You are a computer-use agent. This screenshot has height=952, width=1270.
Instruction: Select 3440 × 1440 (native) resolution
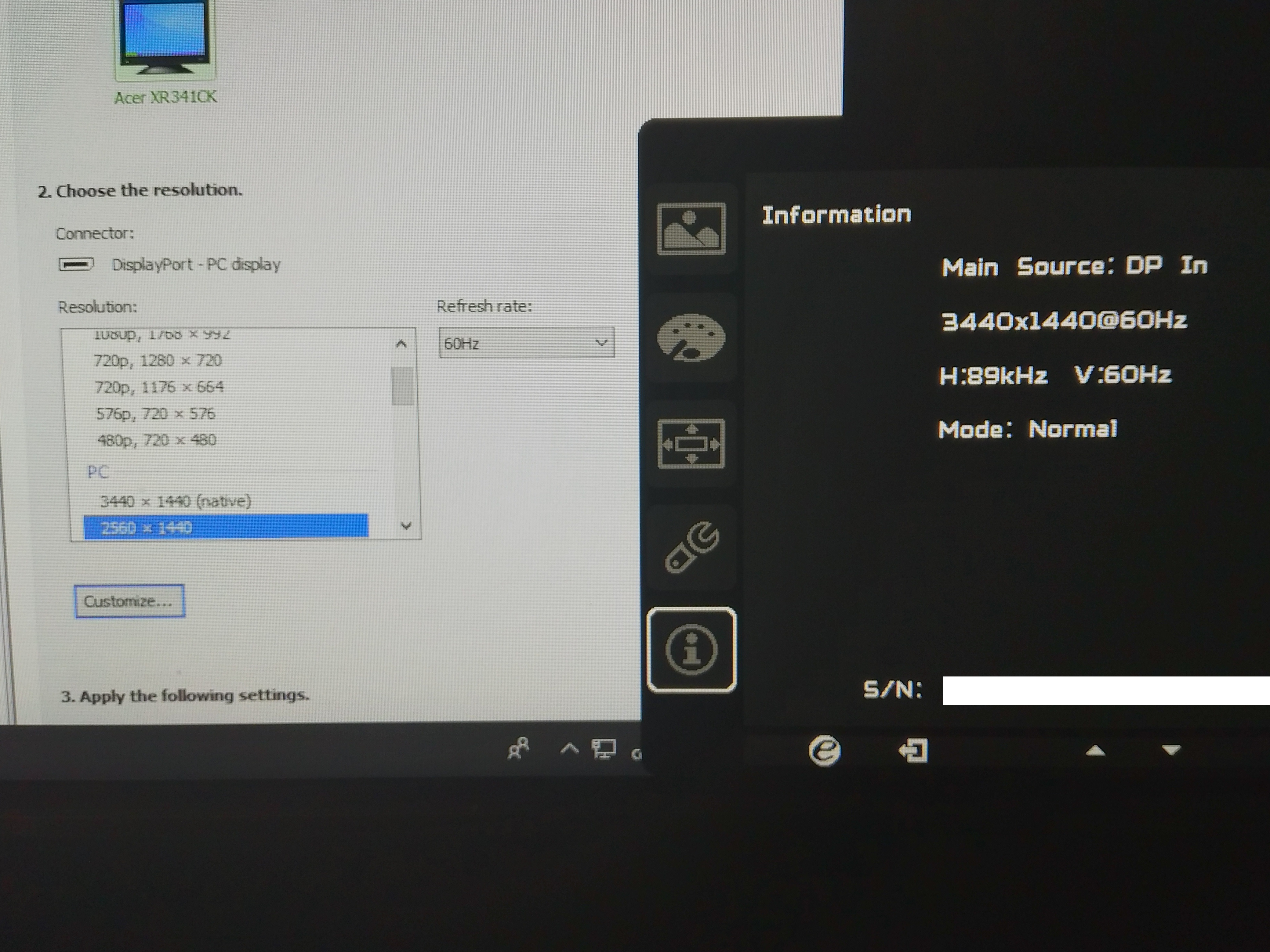click(176, 501)
